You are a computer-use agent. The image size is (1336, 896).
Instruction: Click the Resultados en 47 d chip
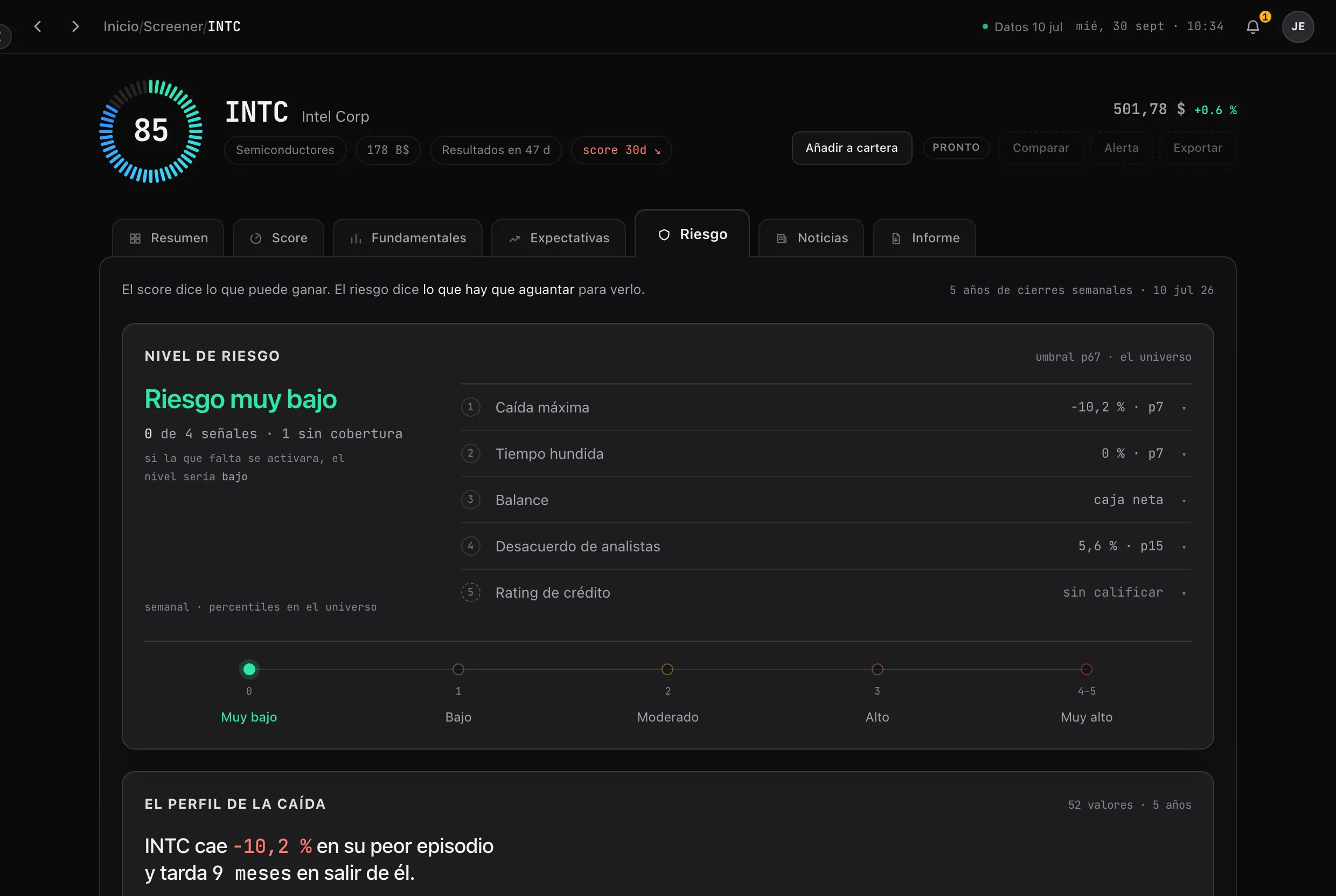[496, 150]
